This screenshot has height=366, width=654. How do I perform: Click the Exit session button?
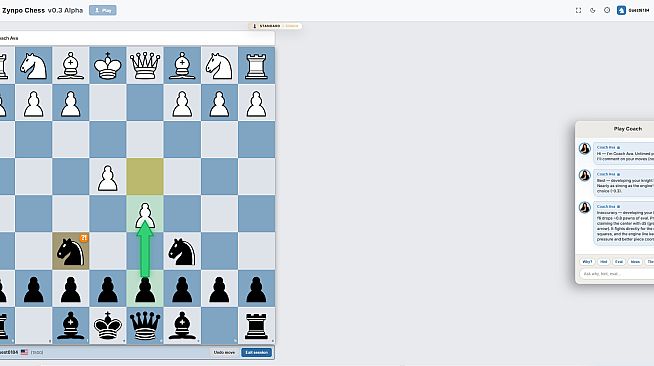(x=257, y=352)
